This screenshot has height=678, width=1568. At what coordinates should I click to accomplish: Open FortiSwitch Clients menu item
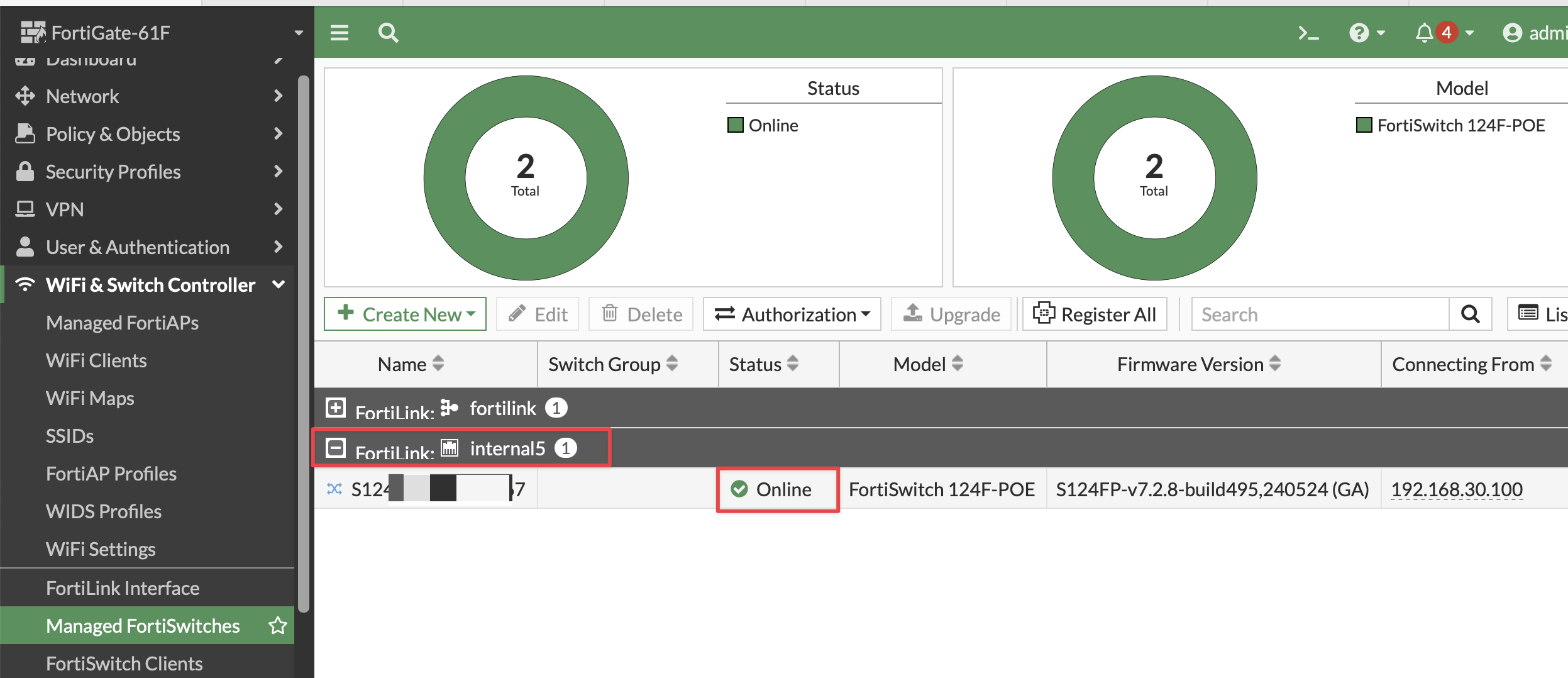click(124, 664)
